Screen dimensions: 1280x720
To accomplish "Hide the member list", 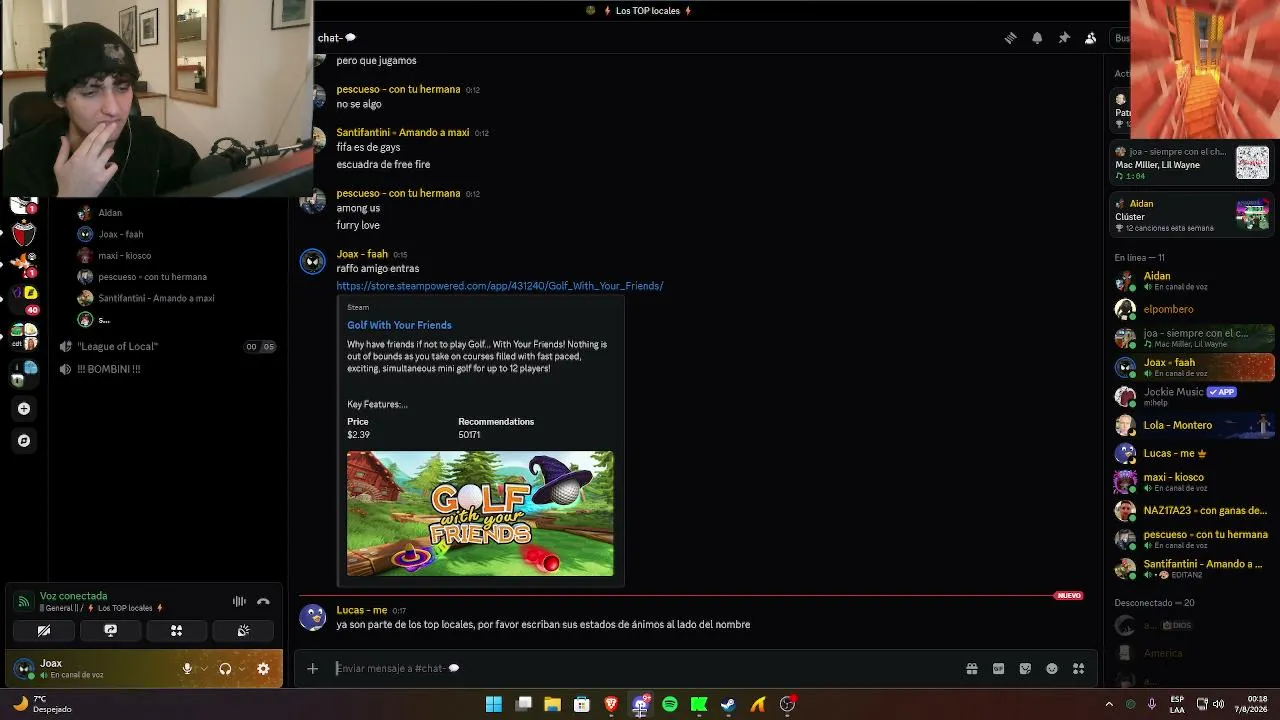I will 1091,38.
